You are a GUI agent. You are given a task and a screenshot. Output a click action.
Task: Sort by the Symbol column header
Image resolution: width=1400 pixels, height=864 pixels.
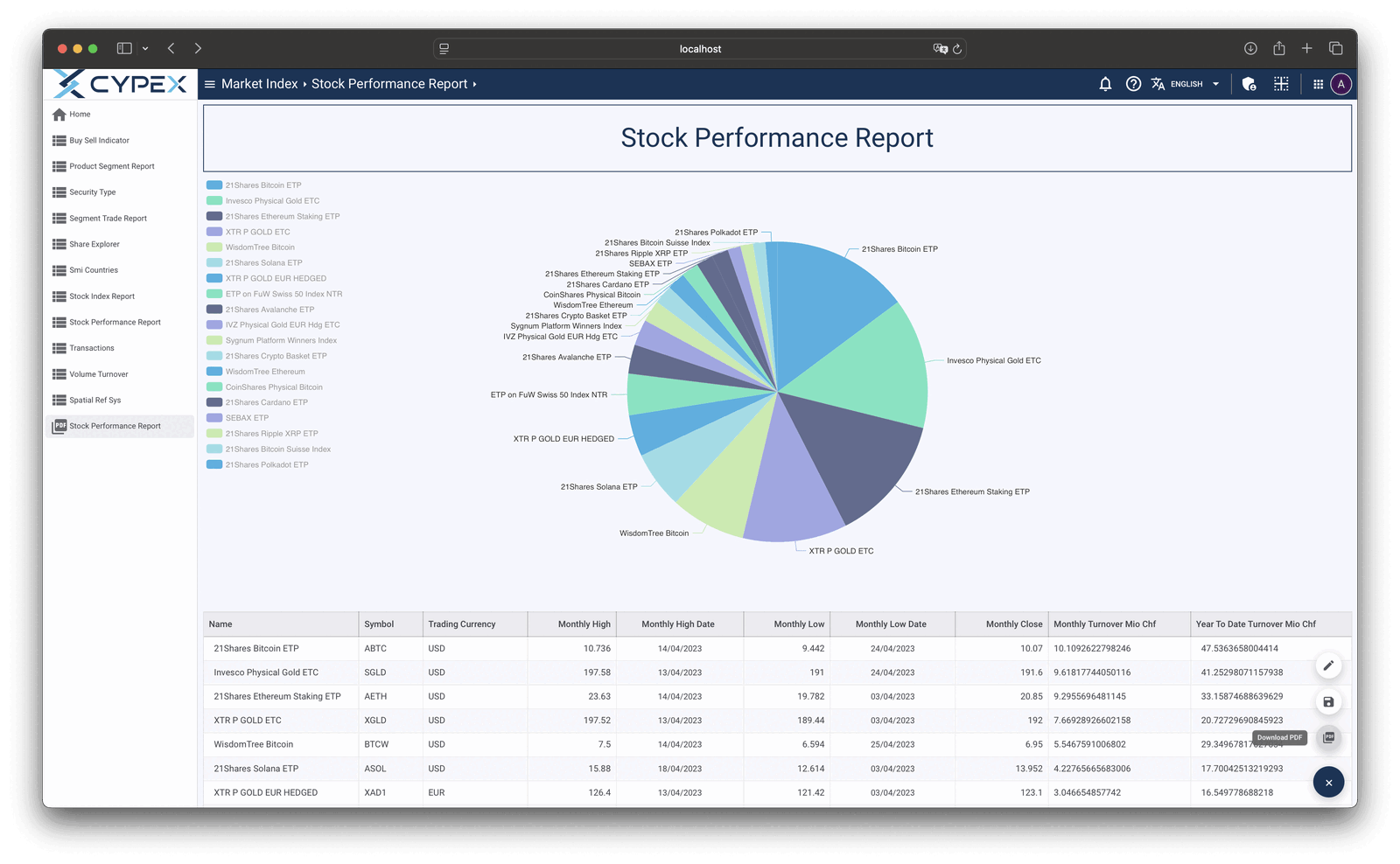point(390,624)
